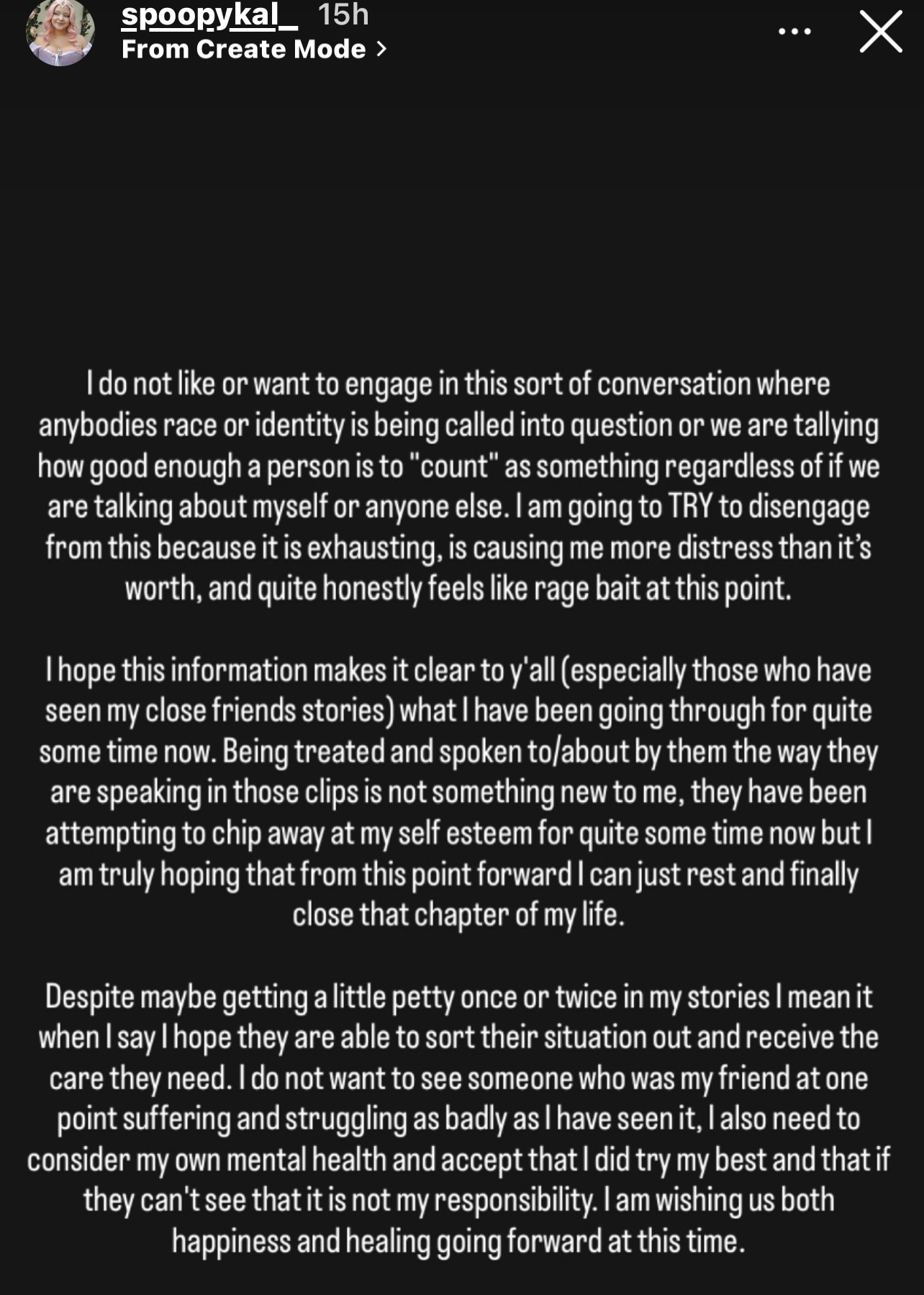
Task: Tap the line beginning "I do not like"
Action: tap(458, 384)
